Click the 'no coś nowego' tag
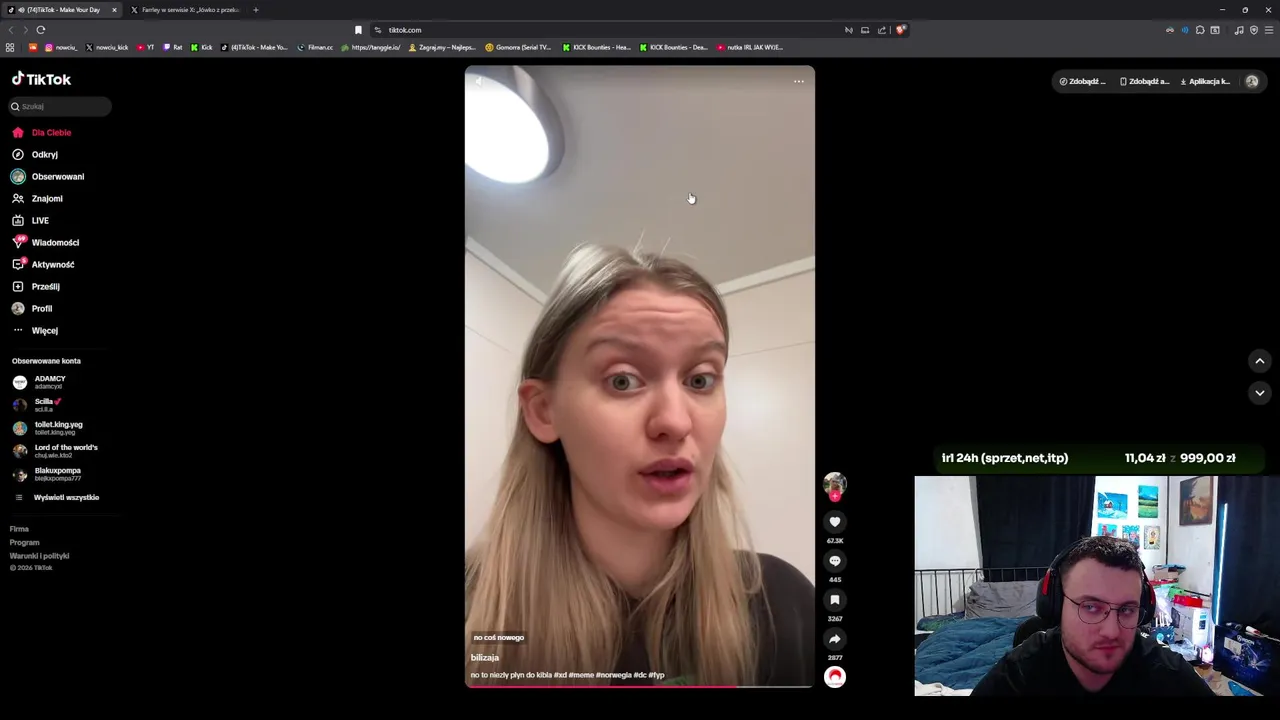The height and width of the screenshot is (720, 1280). 499,638
